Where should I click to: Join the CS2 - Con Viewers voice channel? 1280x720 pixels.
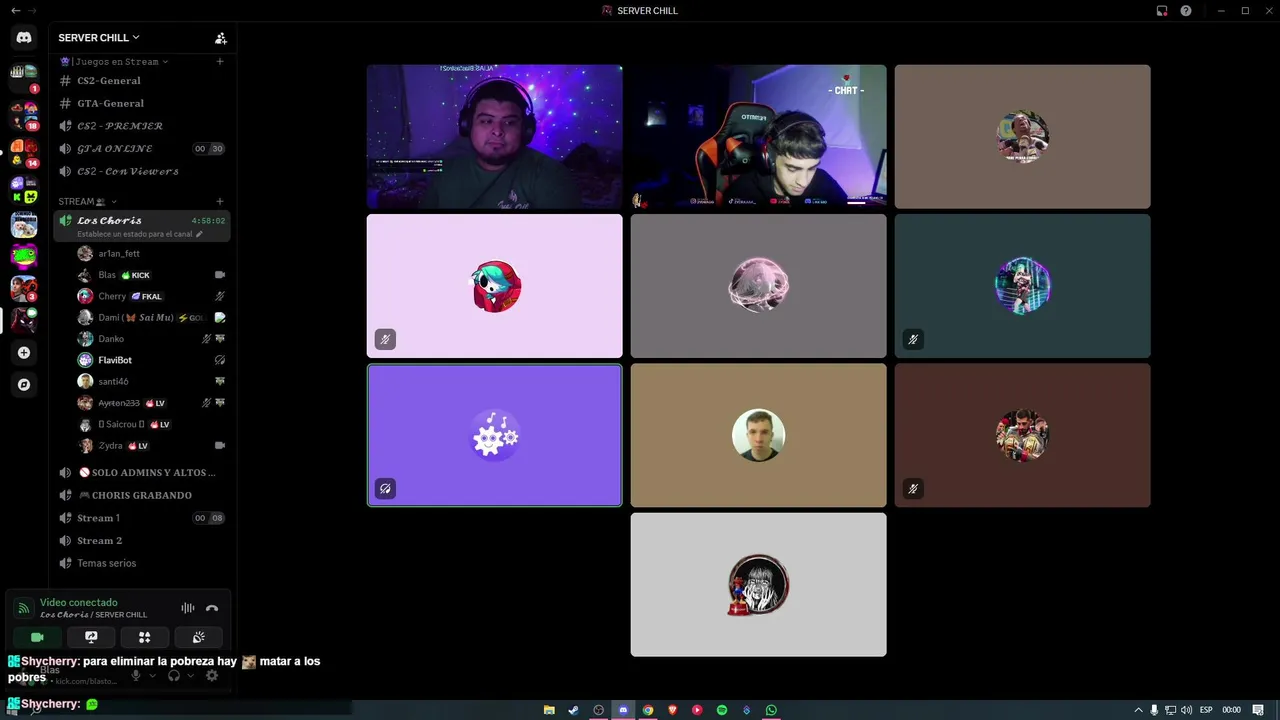pos(141,171)
